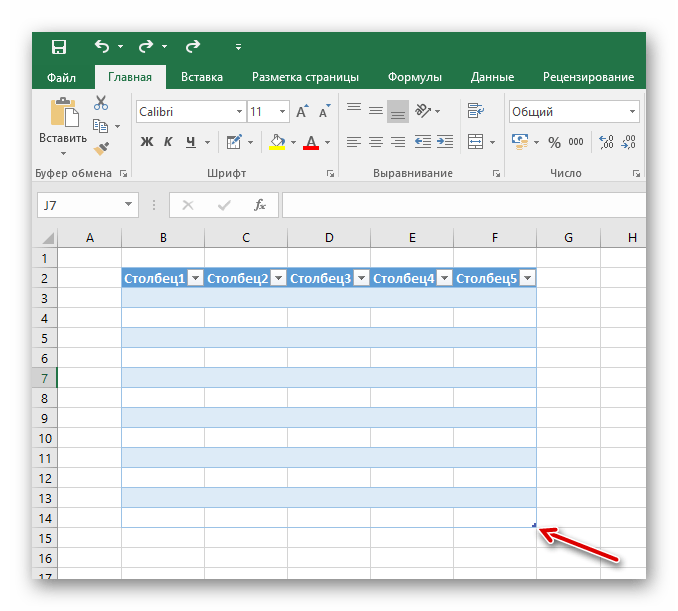Viewport: 678px width, 611px height.
Task: Click Increase Indent icon
Action: (x=445, y=141)
